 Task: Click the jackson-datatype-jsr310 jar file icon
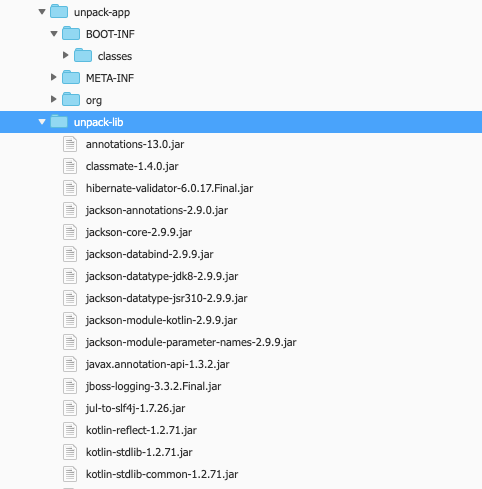(x=70, y=298)
